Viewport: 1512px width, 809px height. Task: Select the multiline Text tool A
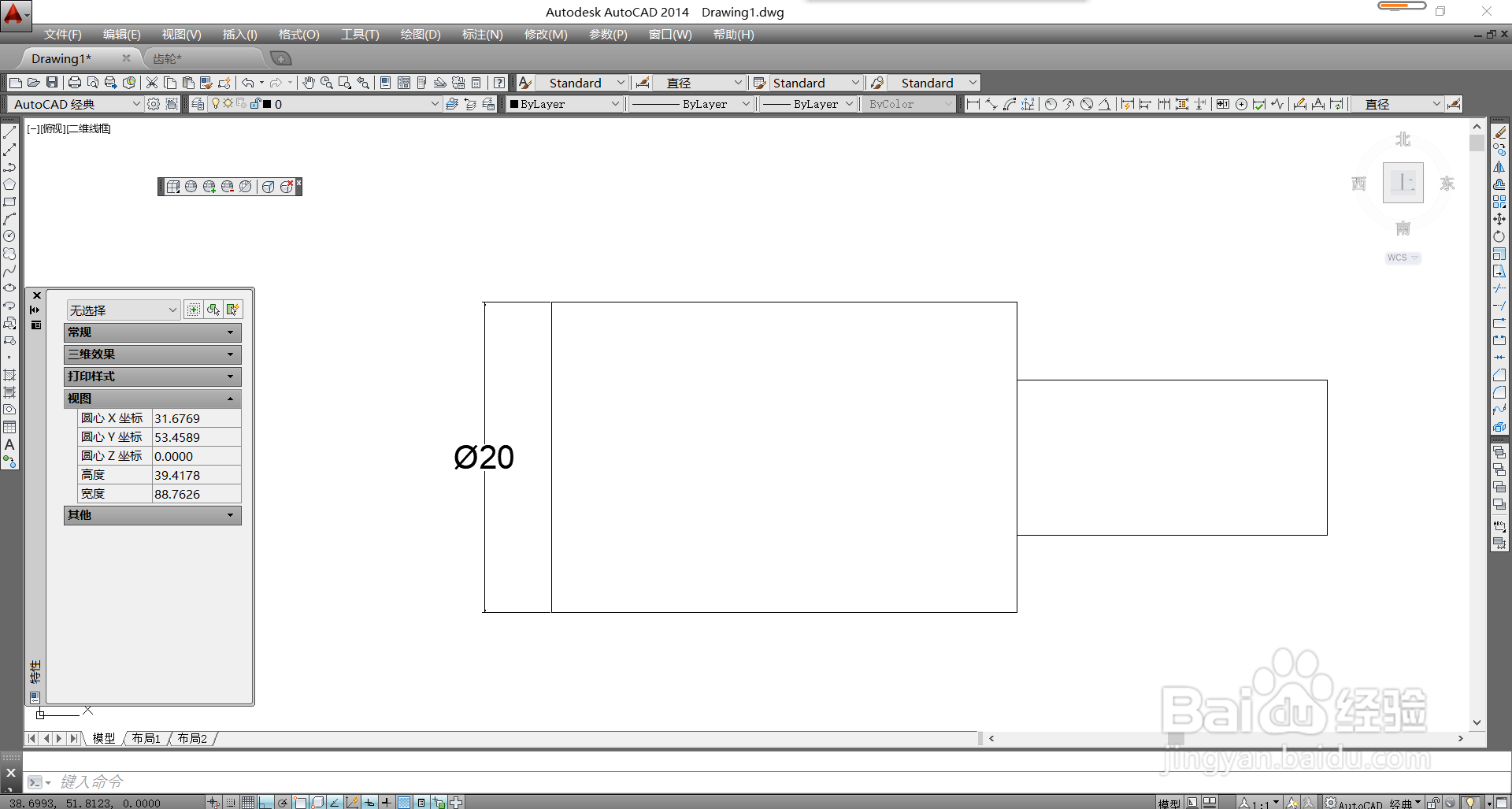tap(9, 444)
